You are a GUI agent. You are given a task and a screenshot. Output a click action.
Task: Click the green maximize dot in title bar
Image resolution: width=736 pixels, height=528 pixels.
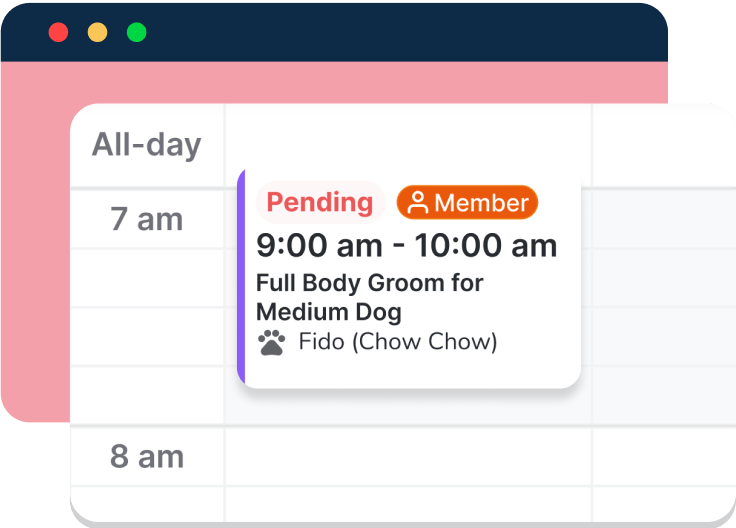tap(136, 32)
